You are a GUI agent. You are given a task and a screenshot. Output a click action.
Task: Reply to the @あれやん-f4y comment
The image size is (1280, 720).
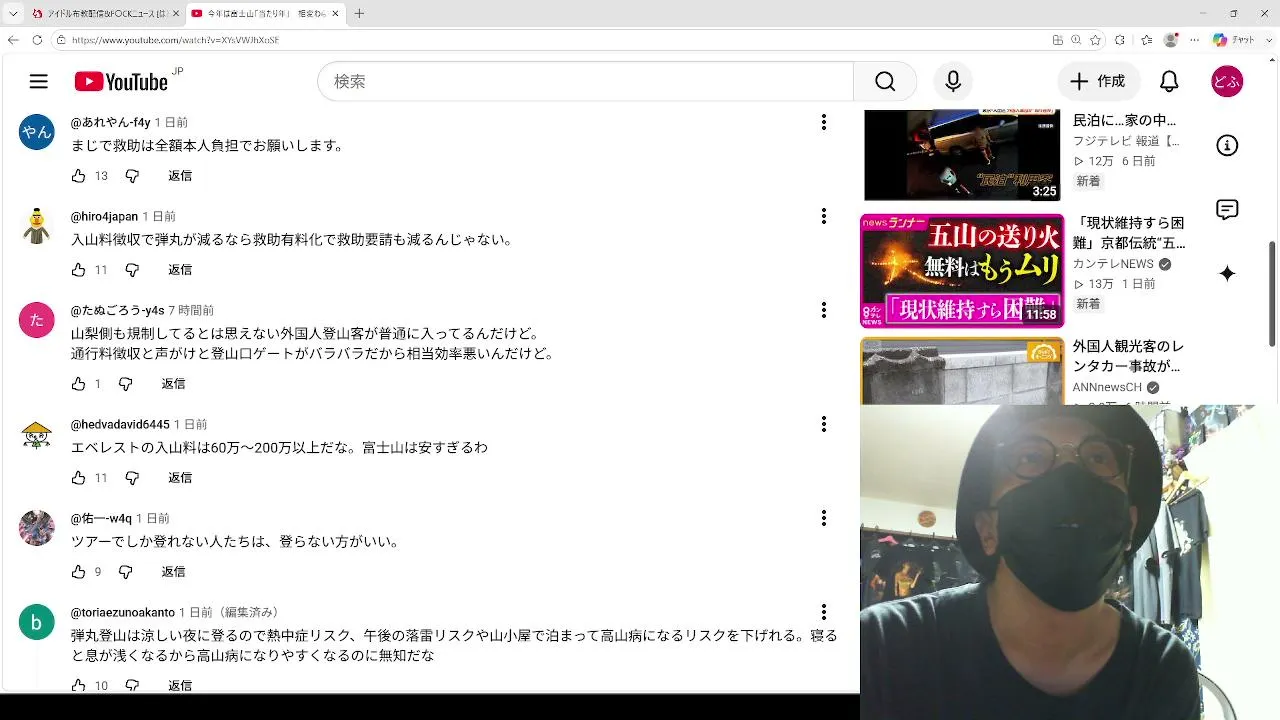pyautogui.click(x=180, y=176)
